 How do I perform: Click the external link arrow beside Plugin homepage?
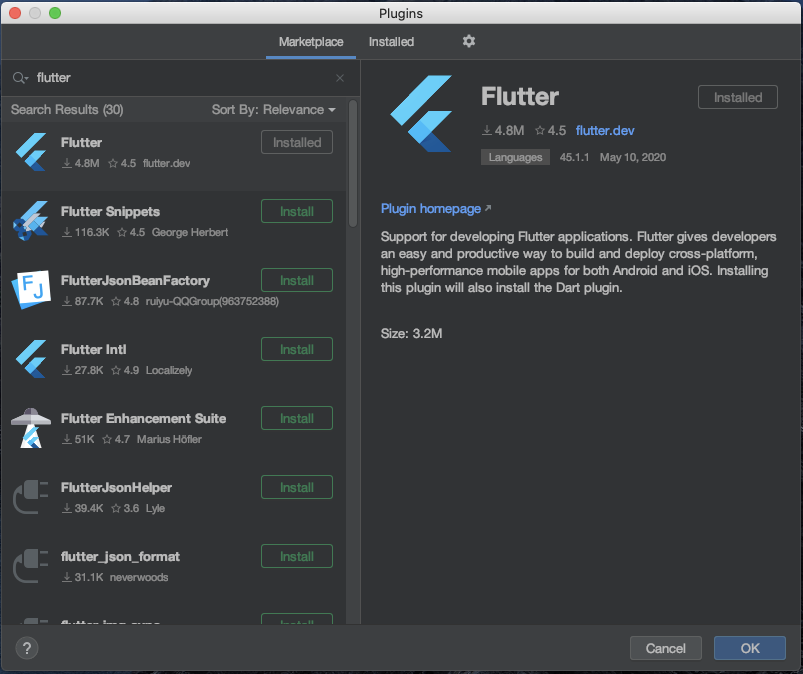(488, 208)
